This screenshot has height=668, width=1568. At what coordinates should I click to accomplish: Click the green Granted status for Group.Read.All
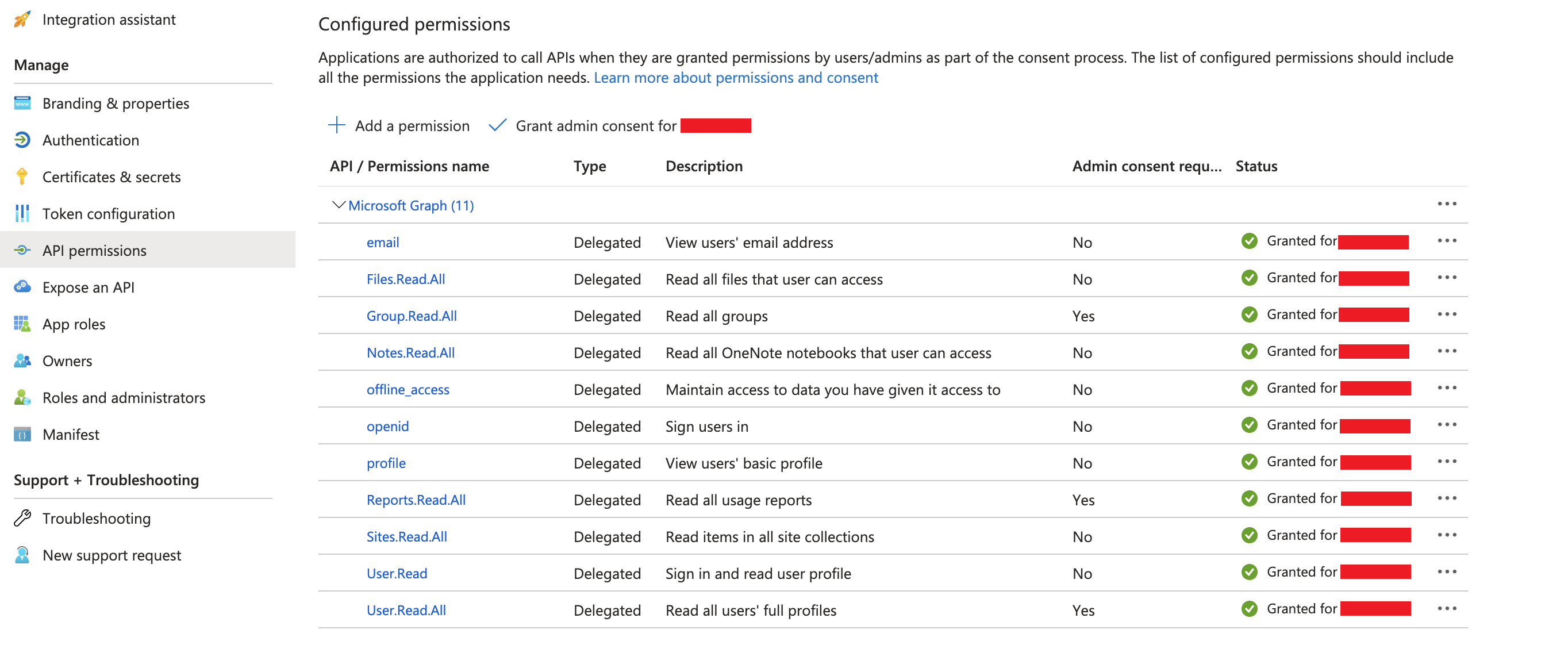[1250, 315]
